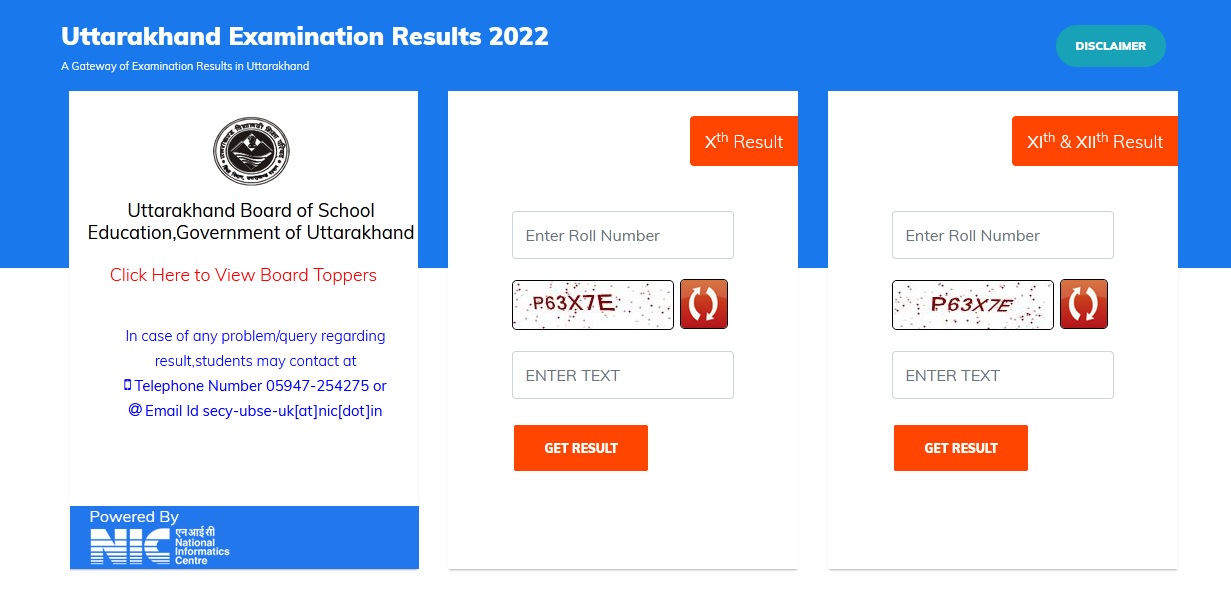Click Enter Text captcha field for XIth & XIIth
The height and width of the screenshot is (599, 1231).
tap(1003, 375)
